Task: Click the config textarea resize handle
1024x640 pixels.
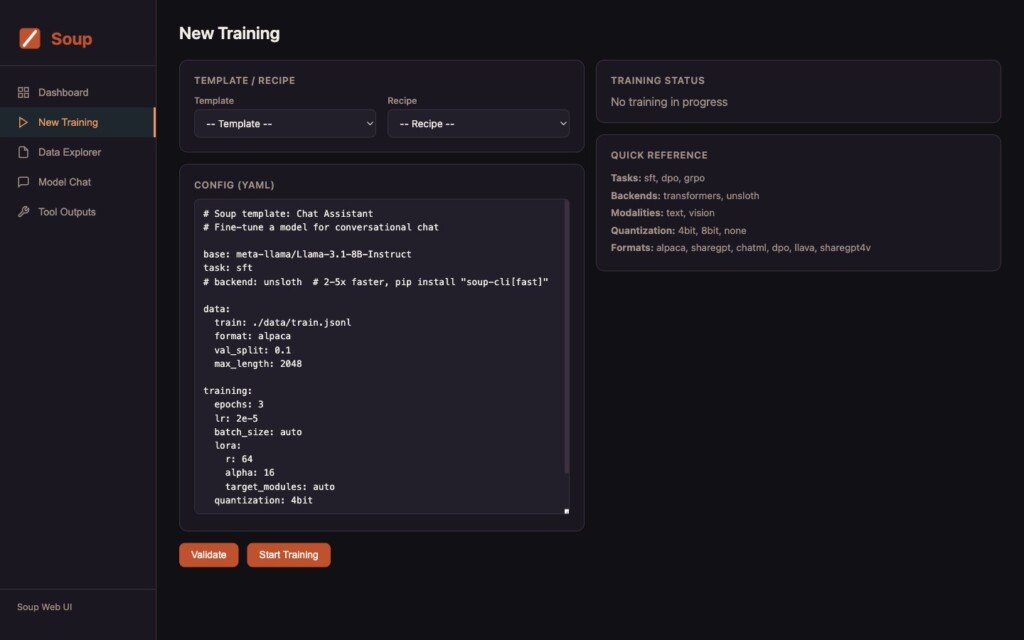Action: [566, 511]
